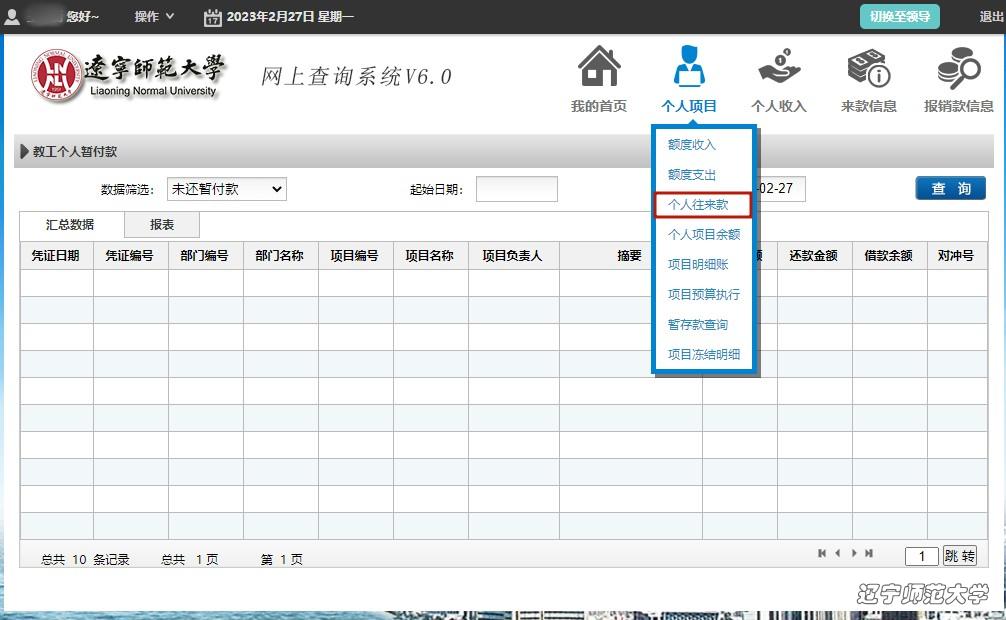Click the 起始日期 start date input field
The height and width of the screenshot is (620, 1006).
[516, 189]
